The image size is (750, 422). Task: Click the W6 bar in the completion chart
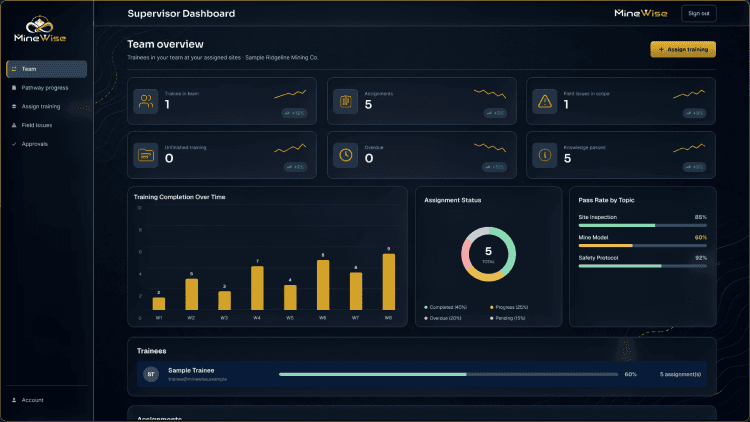(x=323, y=285)
